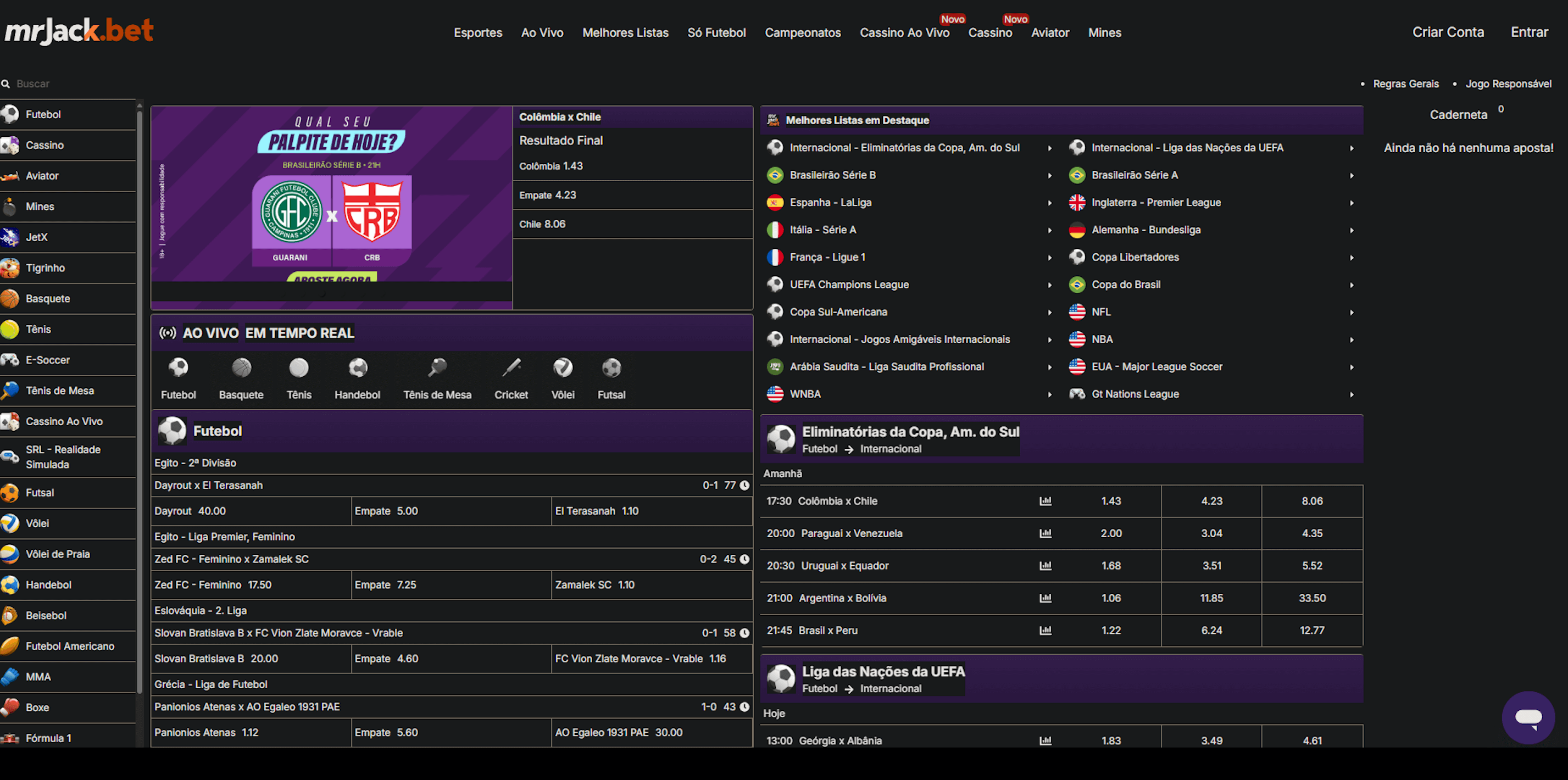Open Futebol Americano category
Image resolution: width=1568 pixels, height=780 pixels.
68,646
